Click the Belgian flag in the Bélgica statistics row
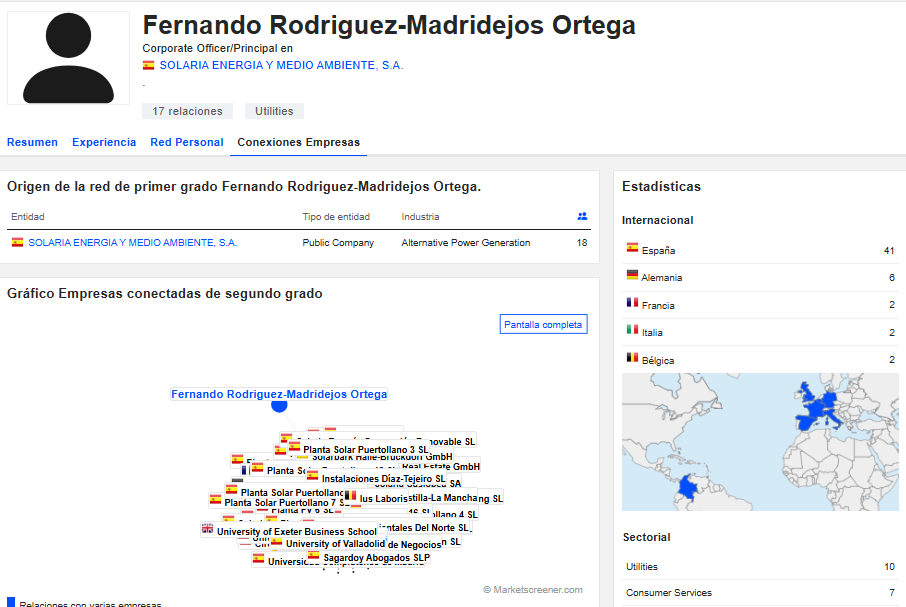This screenshot has width=906, height=607. pyautogui.click(x=633, y=357)
